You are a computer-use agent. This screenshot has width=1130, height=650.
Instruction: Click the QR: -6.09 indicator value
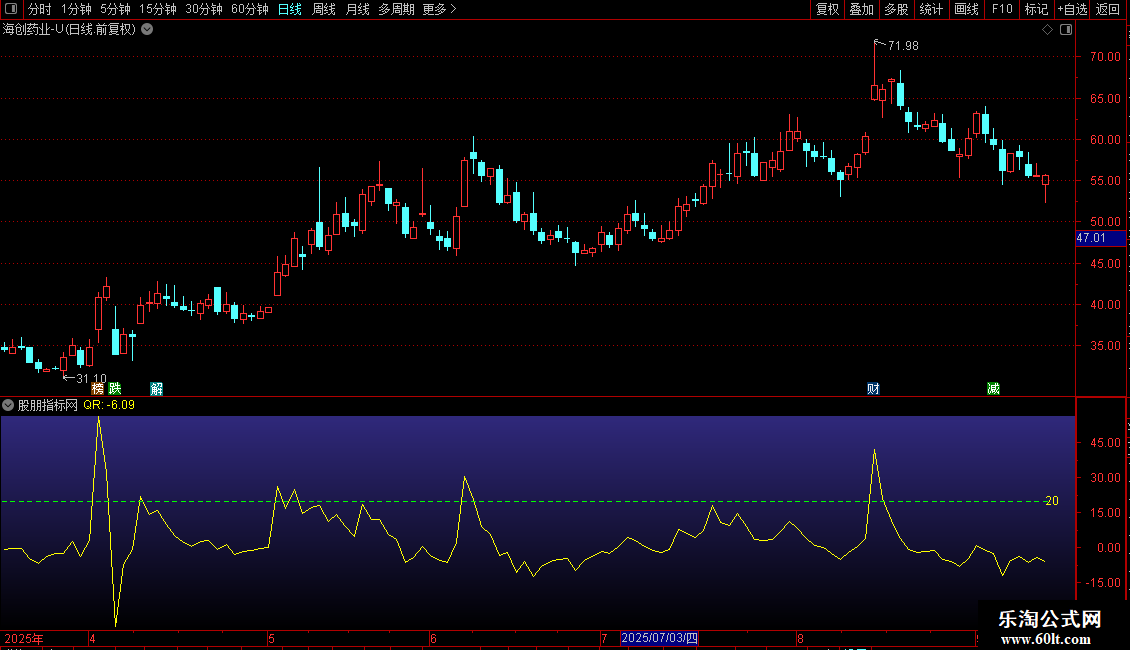(109, 405)
